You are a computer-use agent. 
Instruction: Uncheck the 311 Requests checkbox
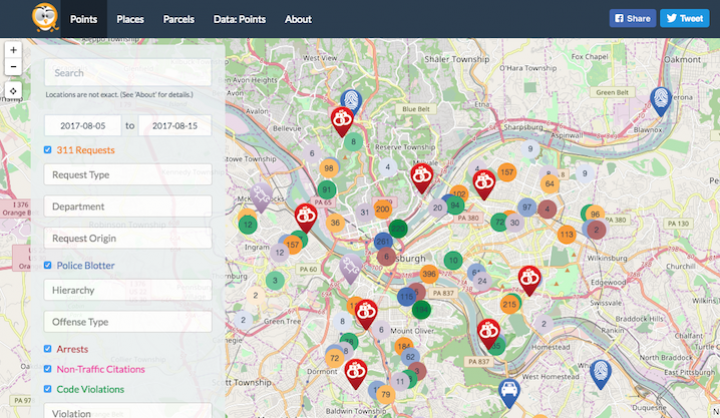pyautogui.click(x=48, y=150)
